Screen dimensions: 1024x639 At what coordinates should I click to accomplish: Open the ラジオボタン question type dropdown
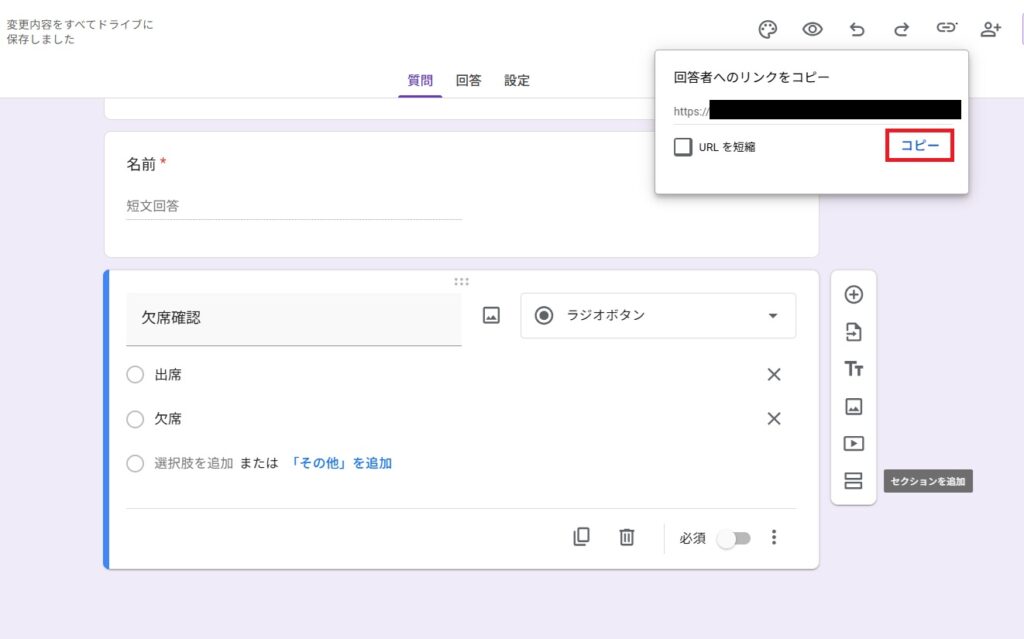click(658, 316)
